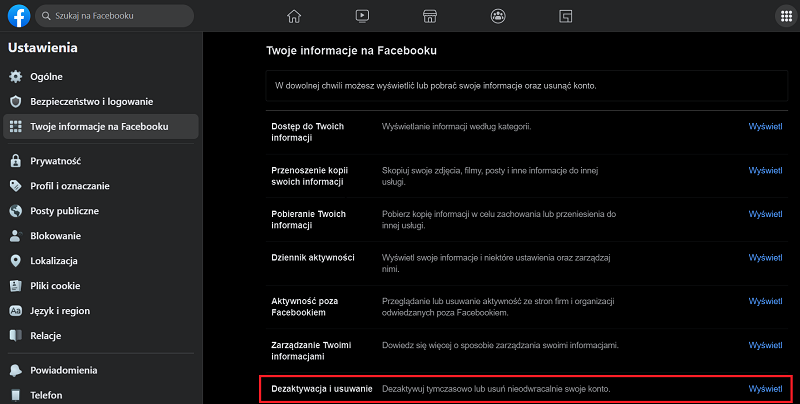Open the Marketplace icon
This screenshot has height=404, width=800.
coord(430,16)
